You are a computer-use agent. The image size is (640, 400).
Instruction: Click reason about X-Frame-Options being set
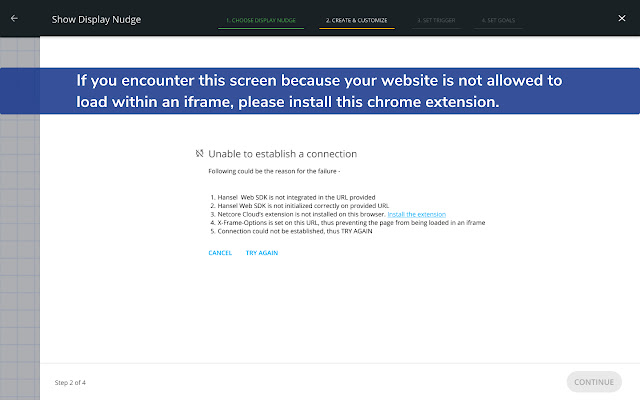click(x=351, y=223)
